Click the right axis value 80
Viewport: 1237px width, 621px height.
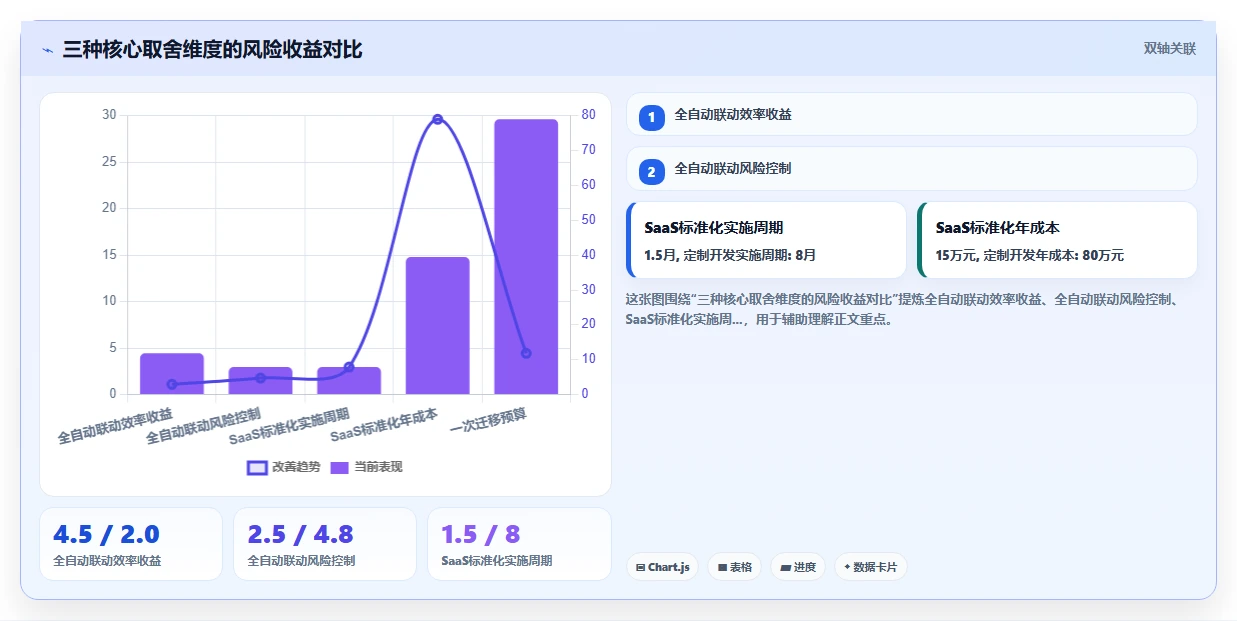[589, 115]
